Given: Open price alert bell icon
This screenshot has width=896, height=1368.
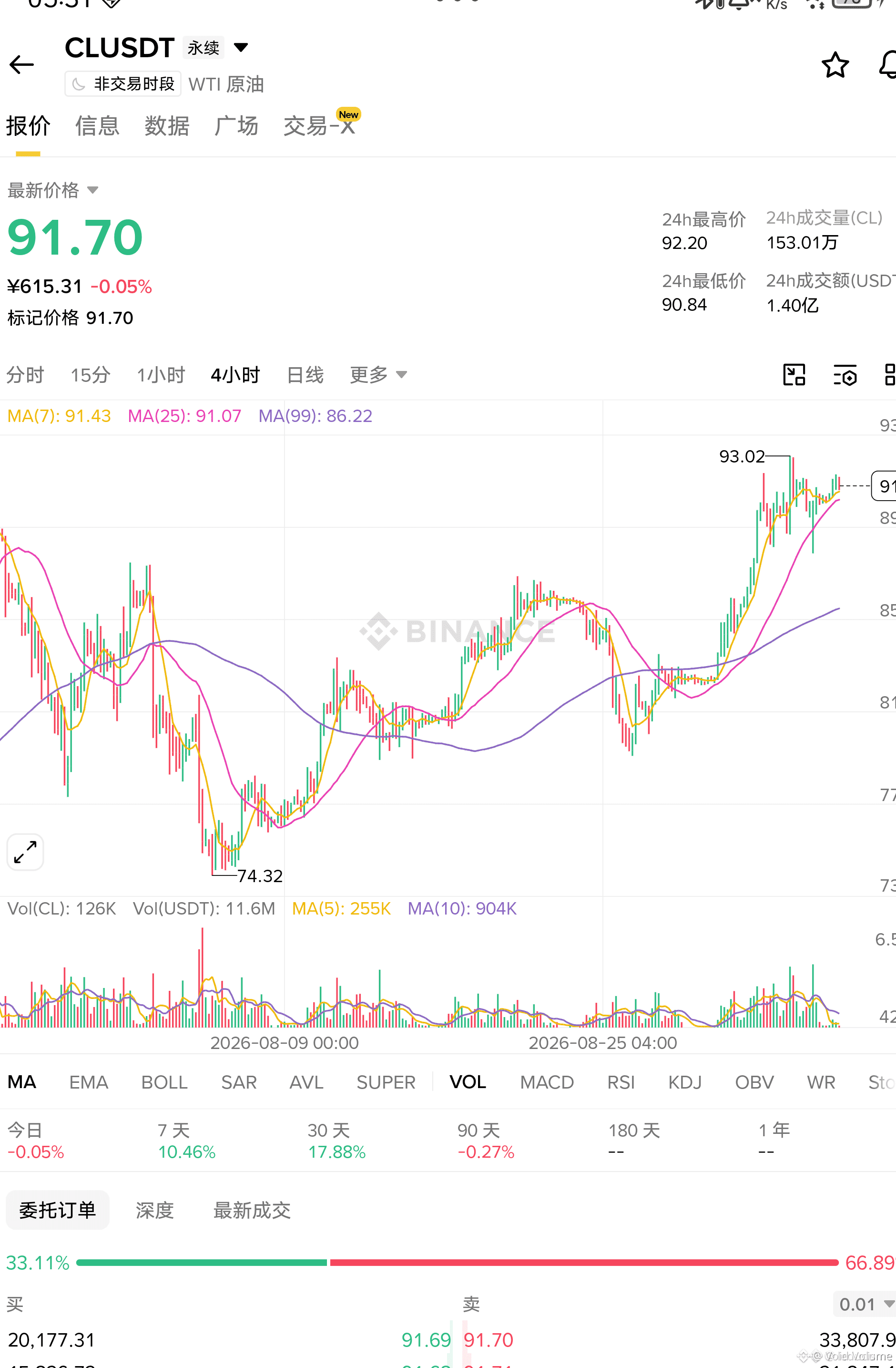Looking at the screenshot, I should (x=887, y=64).
